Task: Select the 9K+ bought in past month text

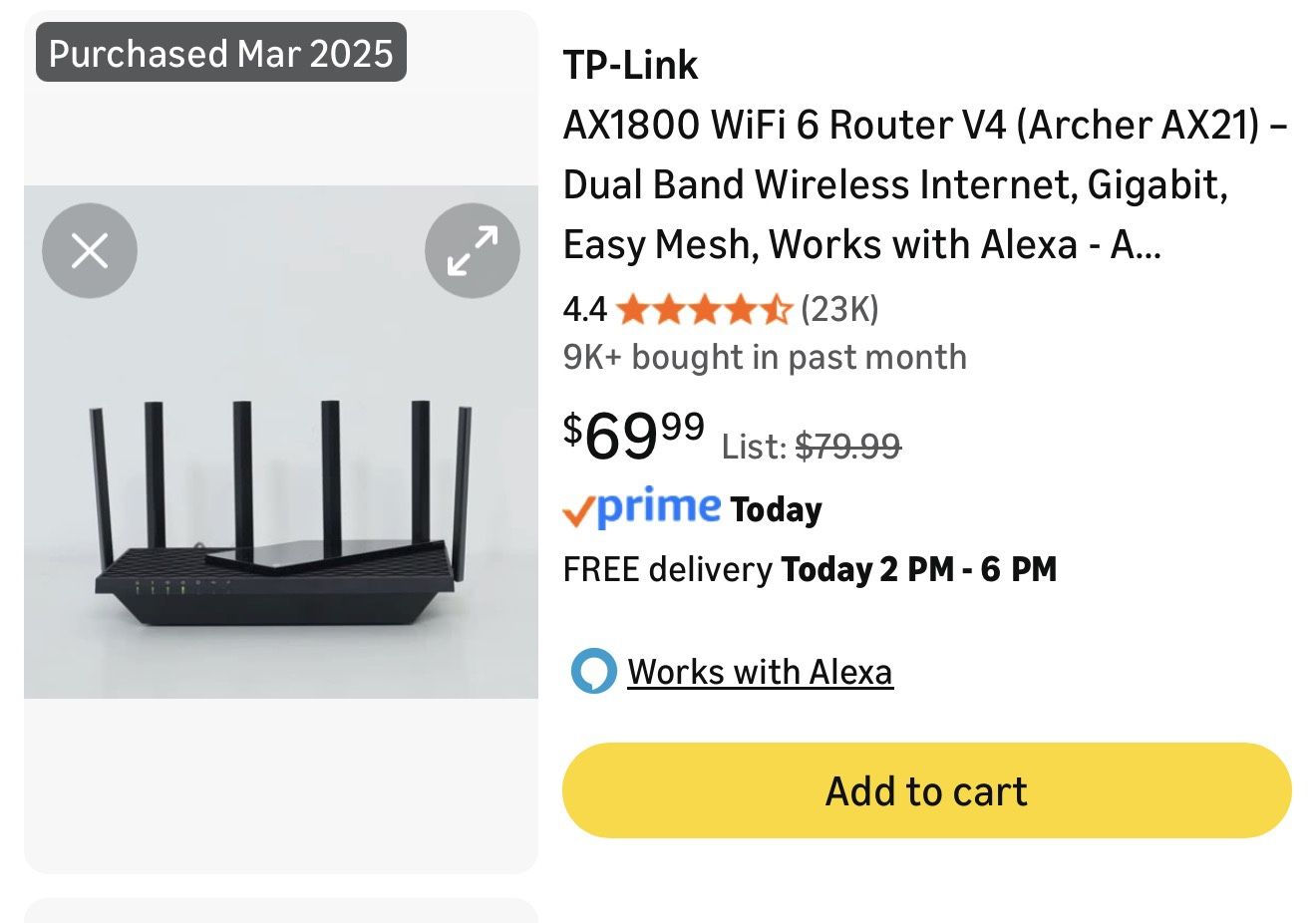Action: 766,356
